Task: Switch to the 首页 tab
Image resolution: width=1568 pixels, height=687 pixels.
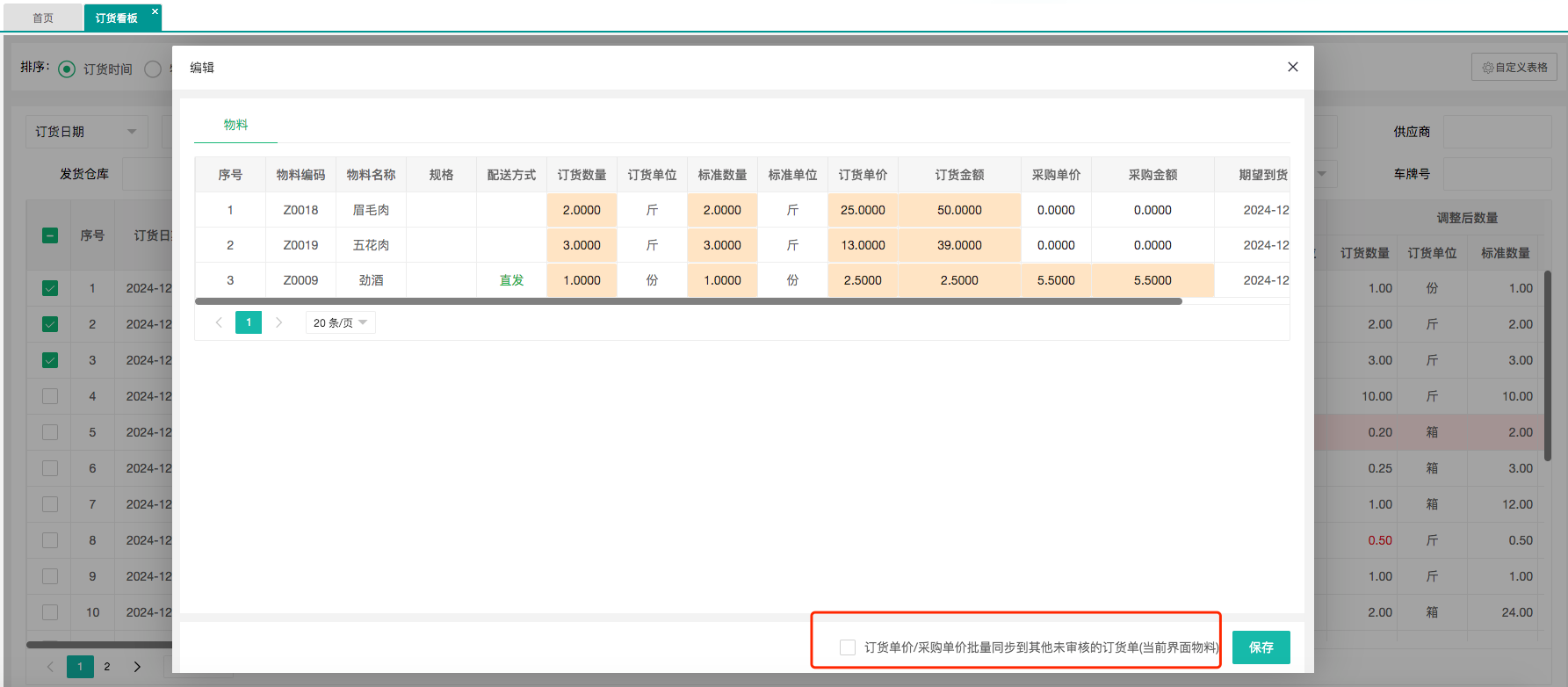Action: (x=43, y=18)
